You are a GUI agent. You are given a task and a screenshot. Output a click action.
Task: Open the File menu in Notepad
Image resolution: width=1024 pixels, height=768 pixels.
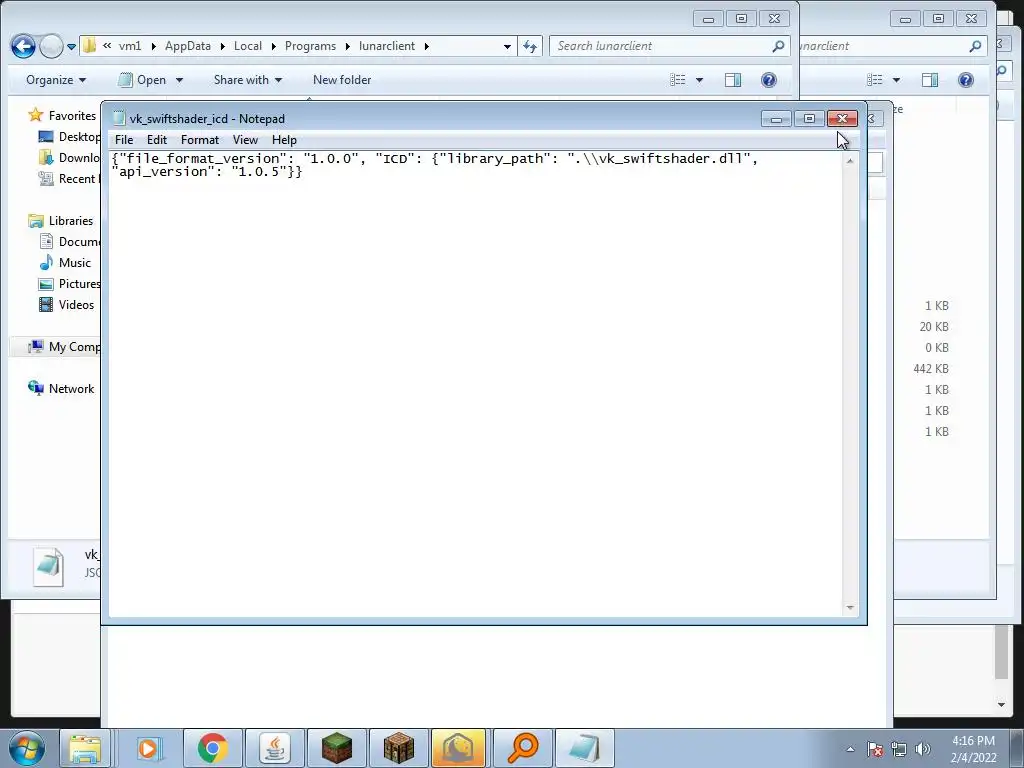pyautogui.click(x=123, y=140)
